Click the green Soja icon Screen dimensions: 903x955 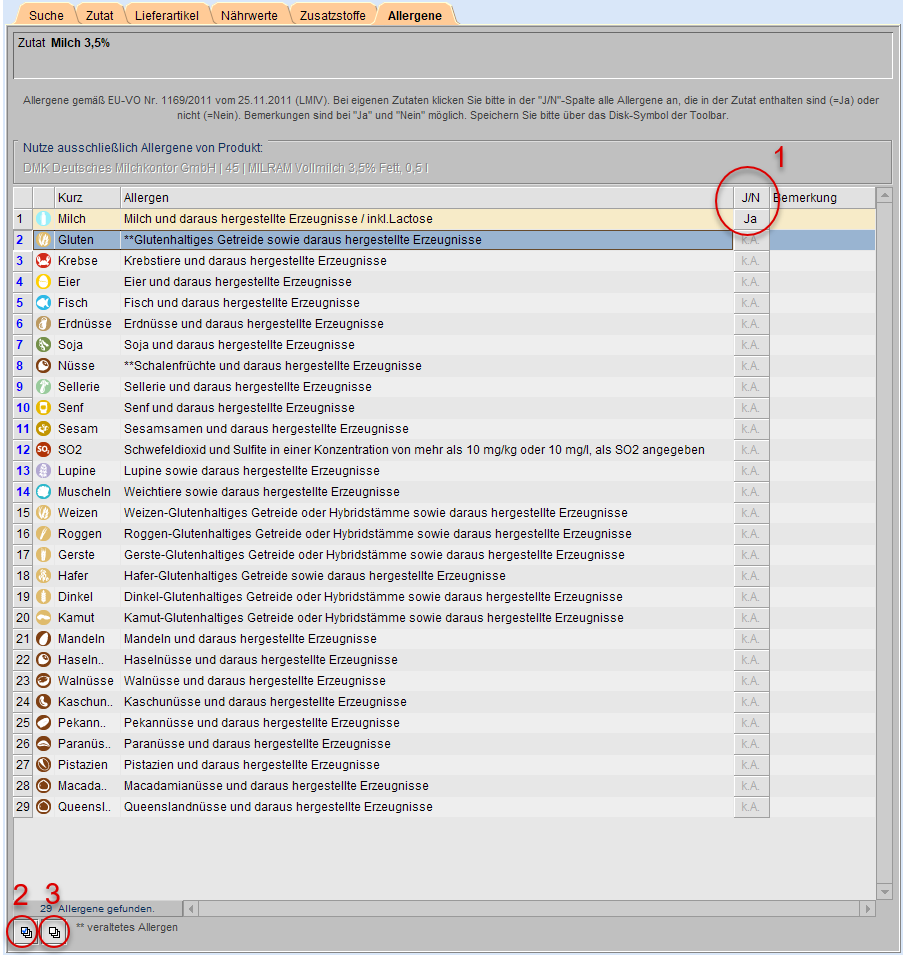tap(43, 345)
